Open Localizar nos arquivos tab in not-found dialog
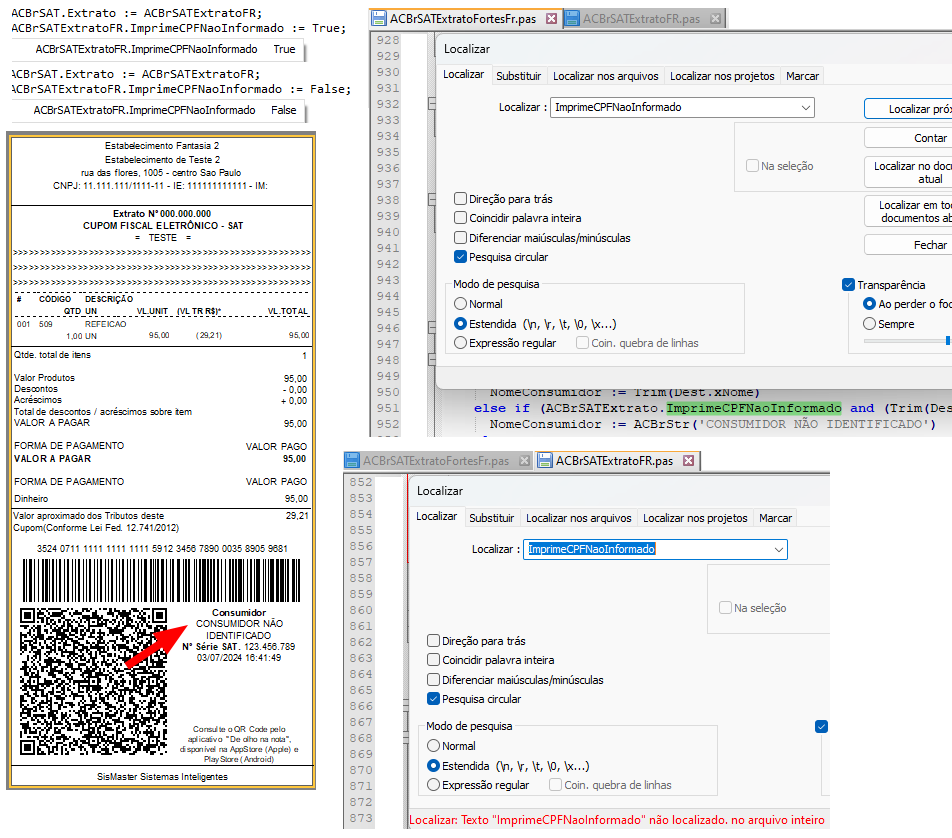 click(x=579, y=518)
